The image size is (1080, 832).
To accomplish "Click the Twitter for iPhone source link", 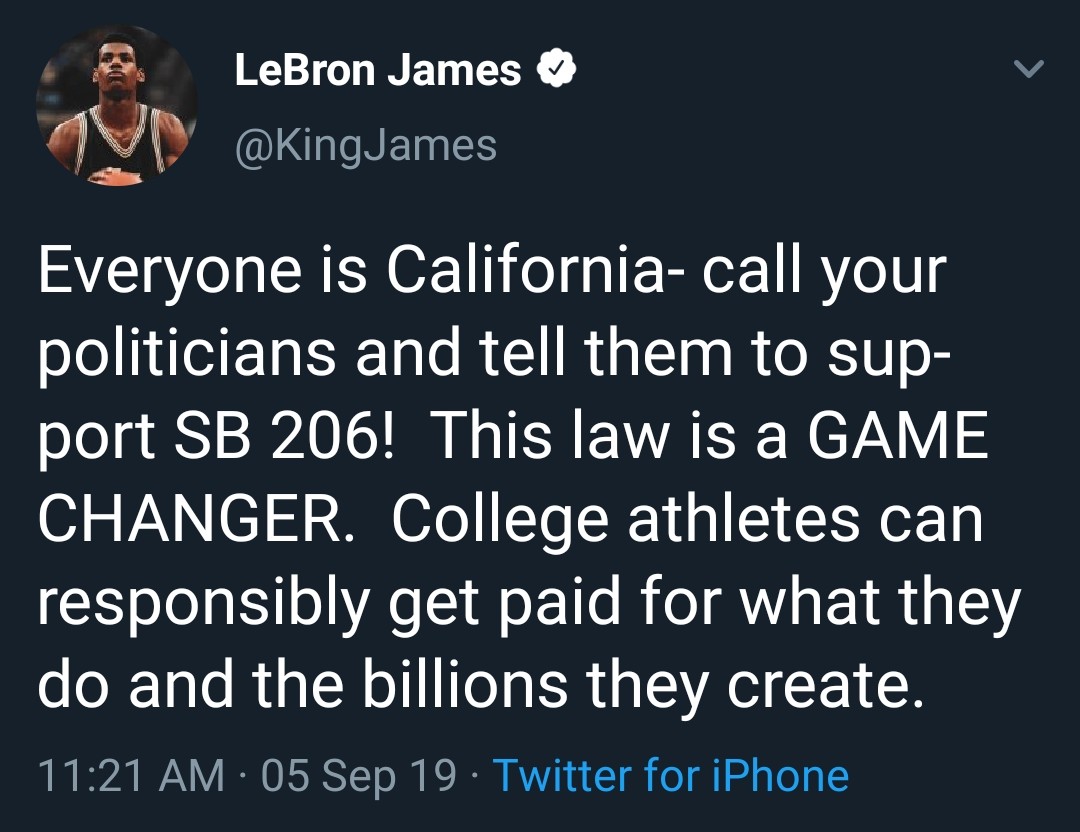I will point(671,776).
